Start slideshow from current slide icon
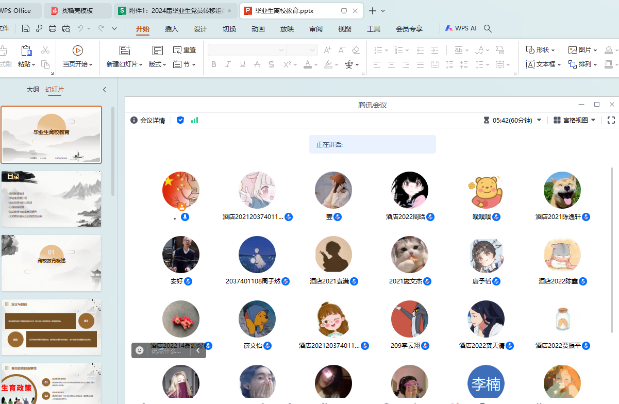Image resolution: width=619 pixels, height=404 pixels. (x=76, y=51)
